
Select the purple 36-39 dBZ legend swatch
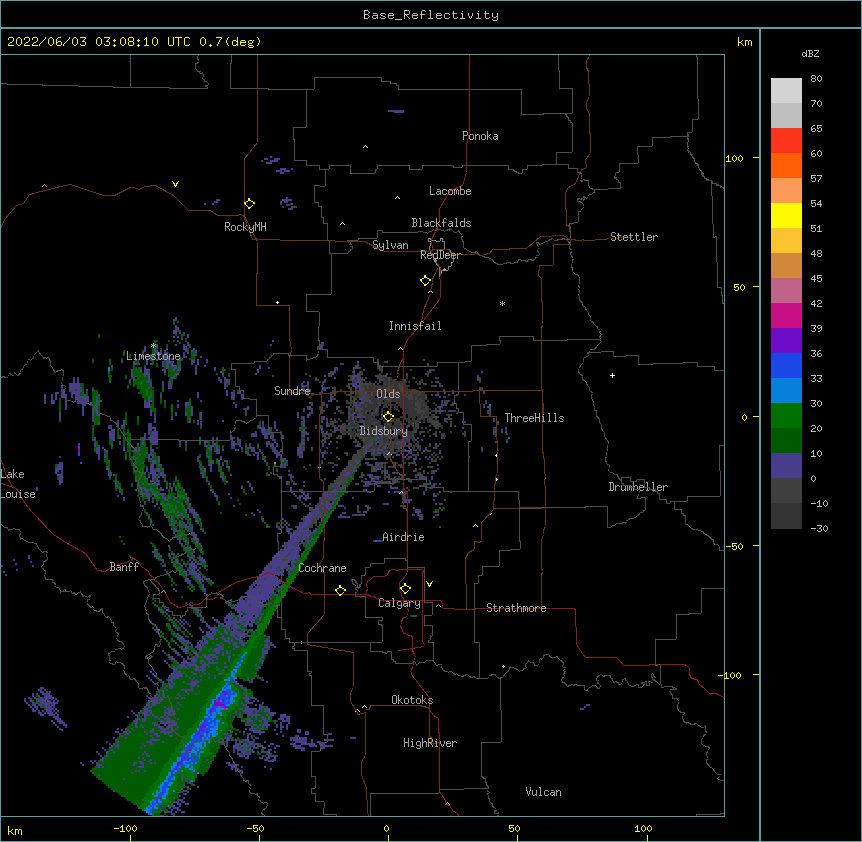pyautogui.click(x=786, y=341)
